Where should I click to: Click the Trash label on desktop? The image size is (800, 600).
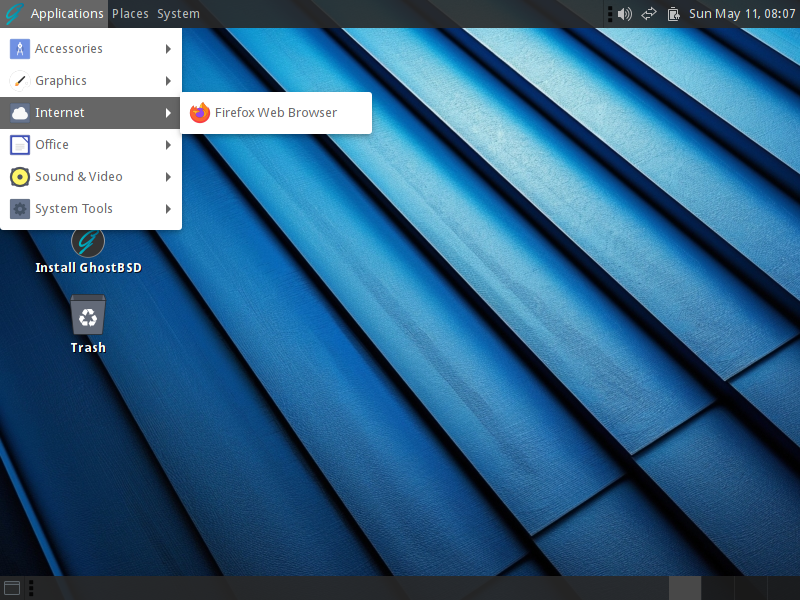(x=88, y=347)
